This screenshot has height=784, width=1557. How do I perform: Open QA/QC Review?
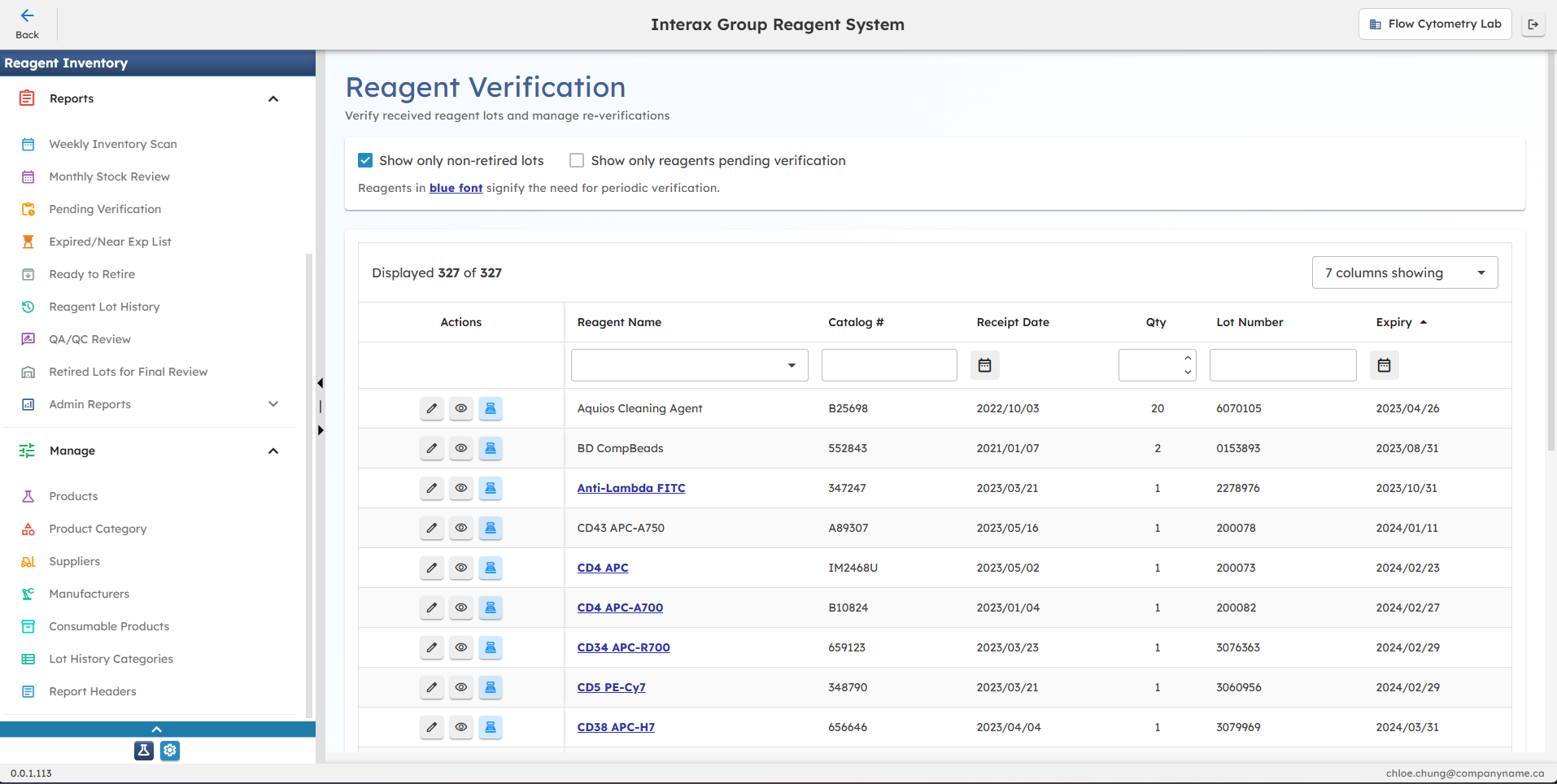point(89,339)
